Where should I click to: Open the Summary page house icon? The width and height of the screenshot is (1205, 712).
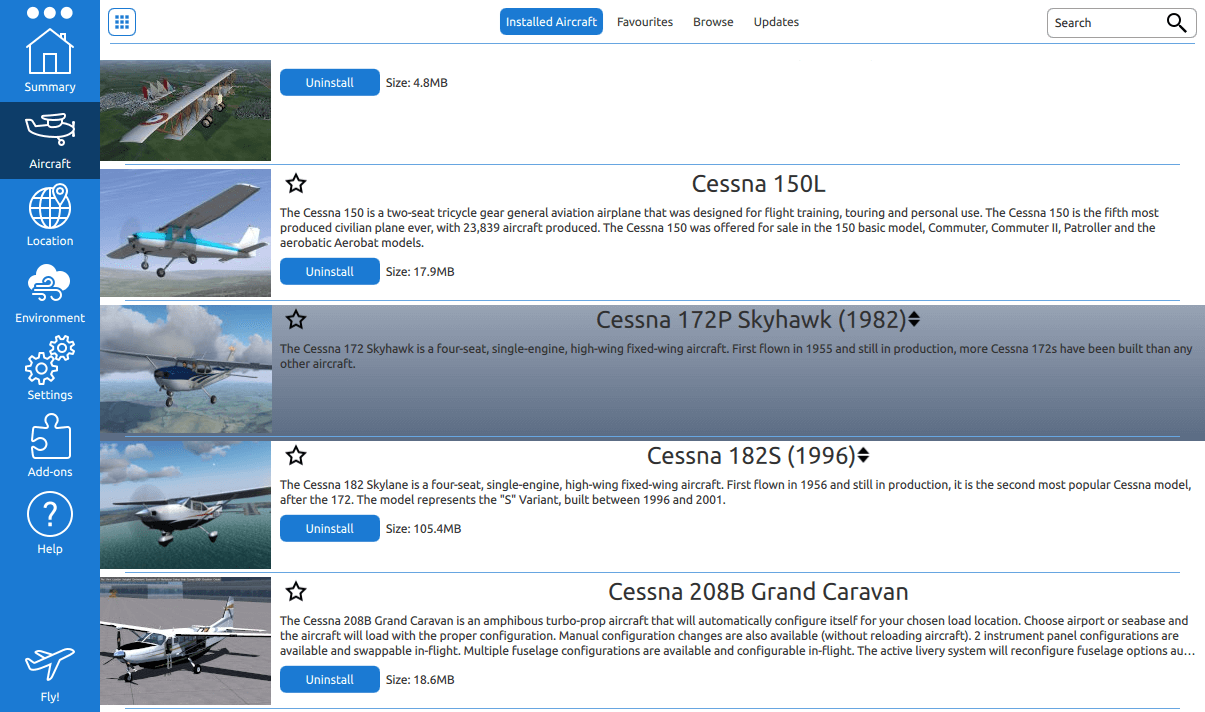click(50, 52)
